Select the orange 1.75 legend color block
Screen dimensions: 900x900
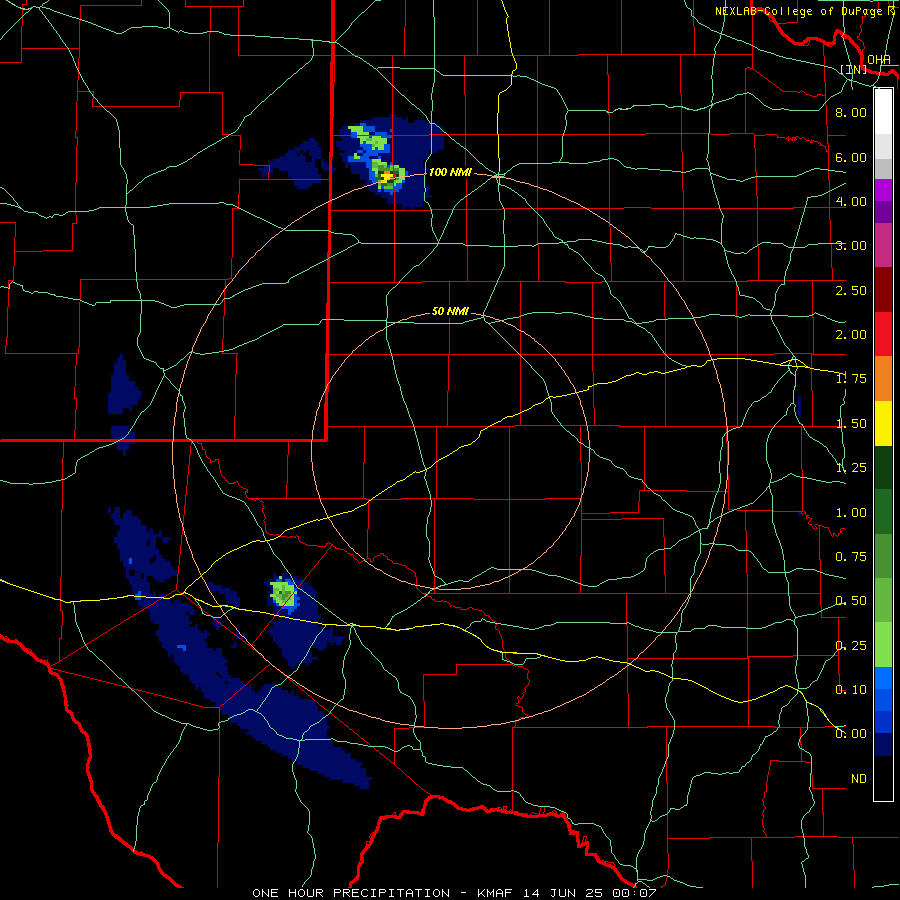[883, 378]
